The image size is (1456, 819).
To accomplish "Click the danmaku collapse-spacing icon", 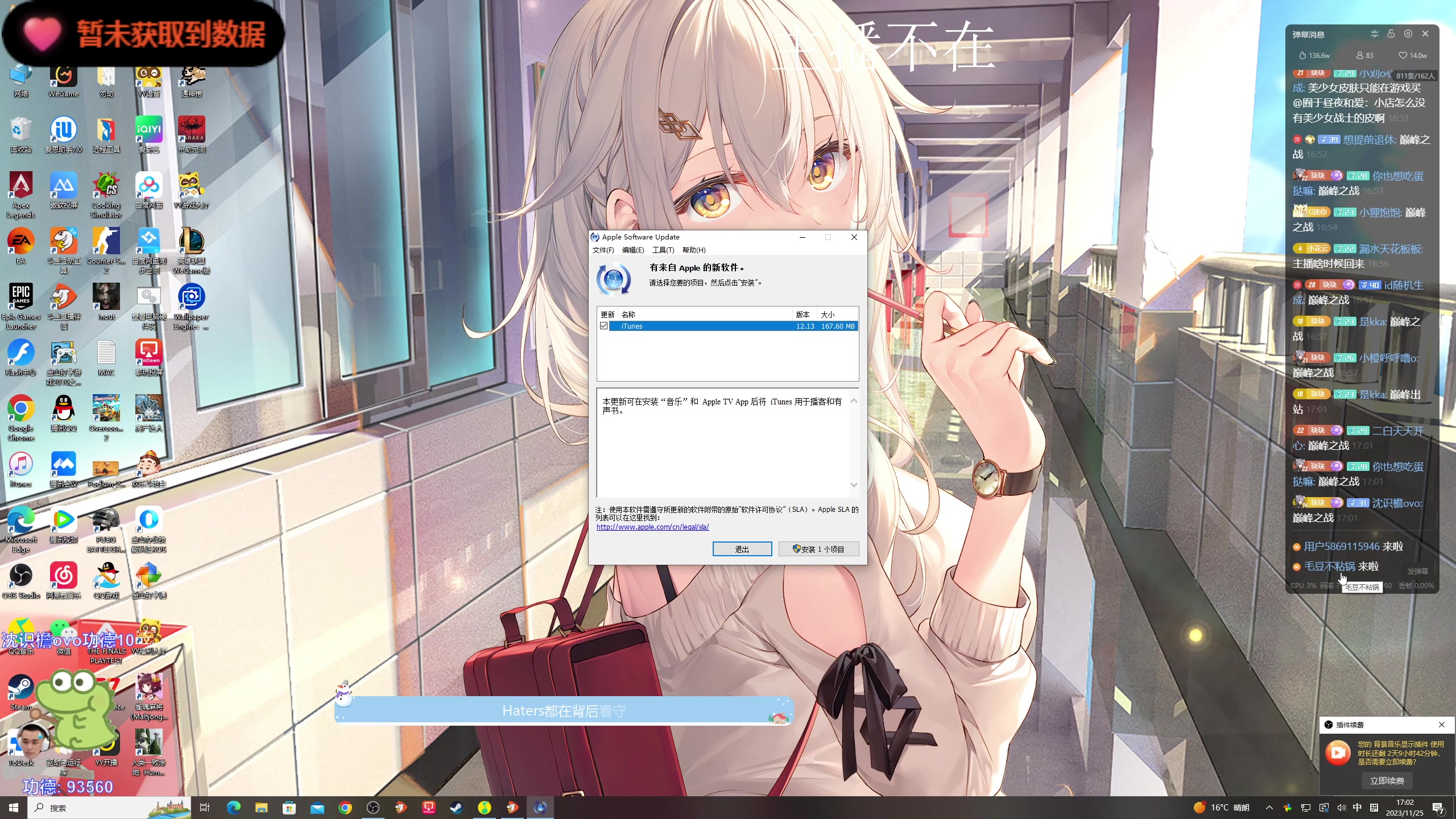I will coord(1375,34).
